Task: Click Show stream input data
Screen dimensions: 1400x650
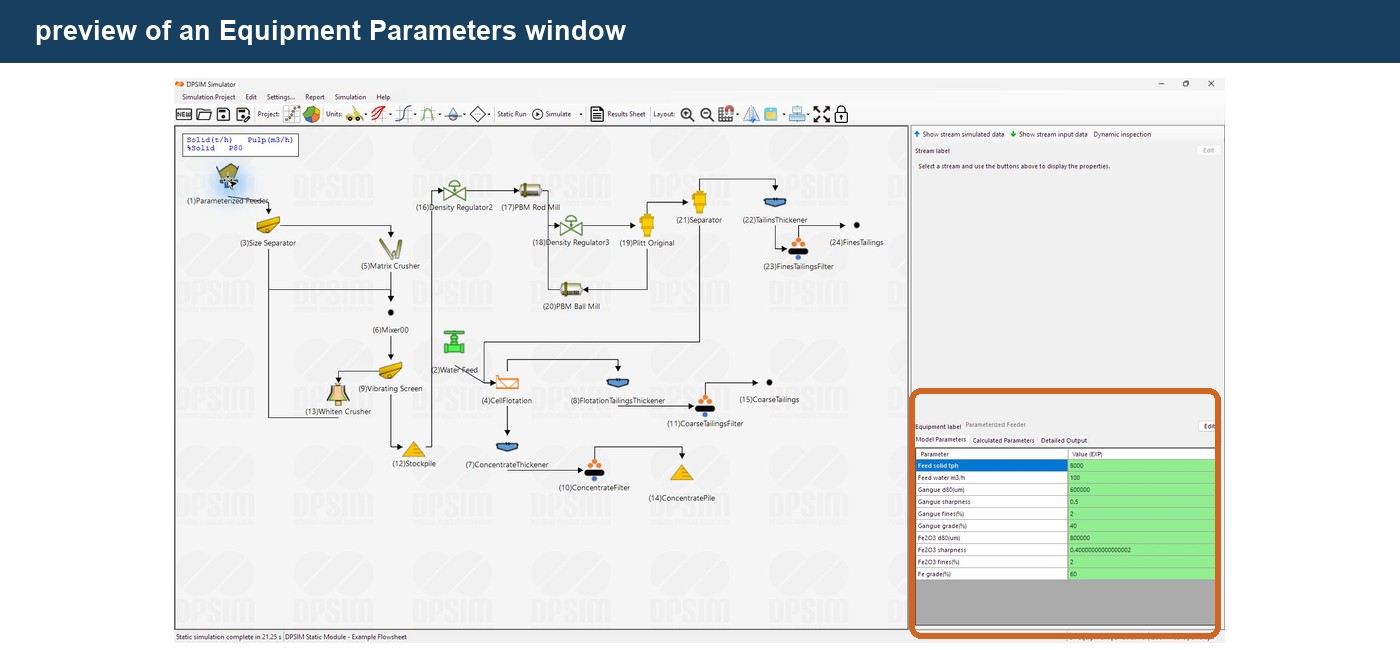Action: pyautogui.click(x=1049, y=134)
